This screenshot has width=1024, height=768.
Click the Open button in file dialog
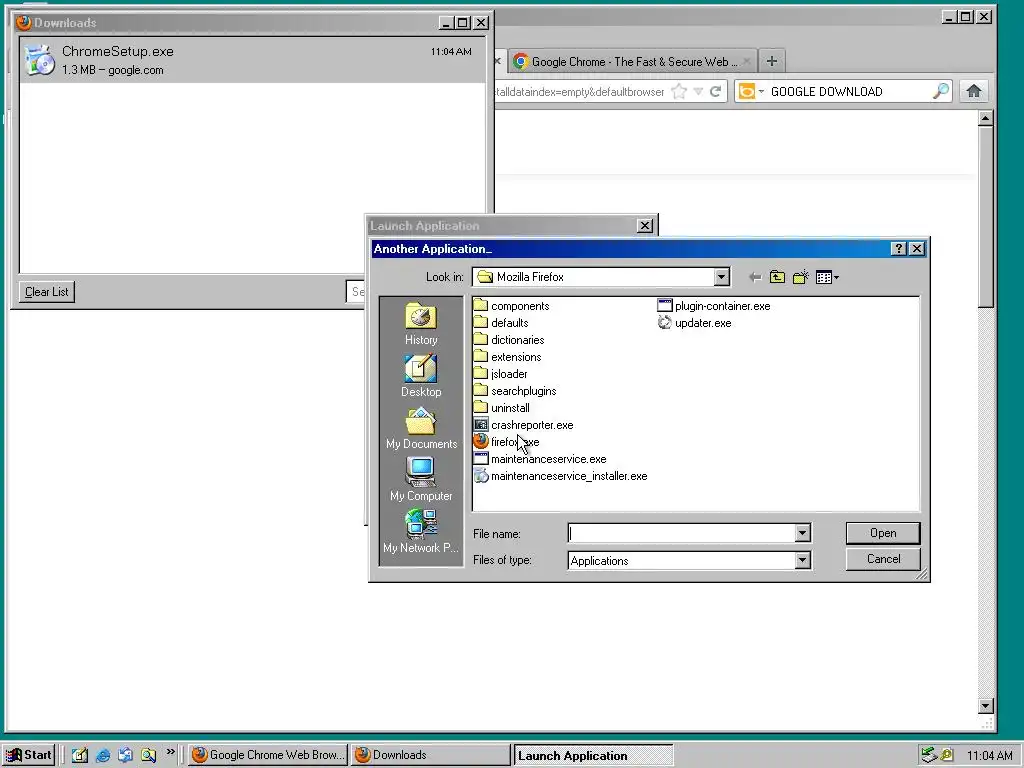click(883, 533)
